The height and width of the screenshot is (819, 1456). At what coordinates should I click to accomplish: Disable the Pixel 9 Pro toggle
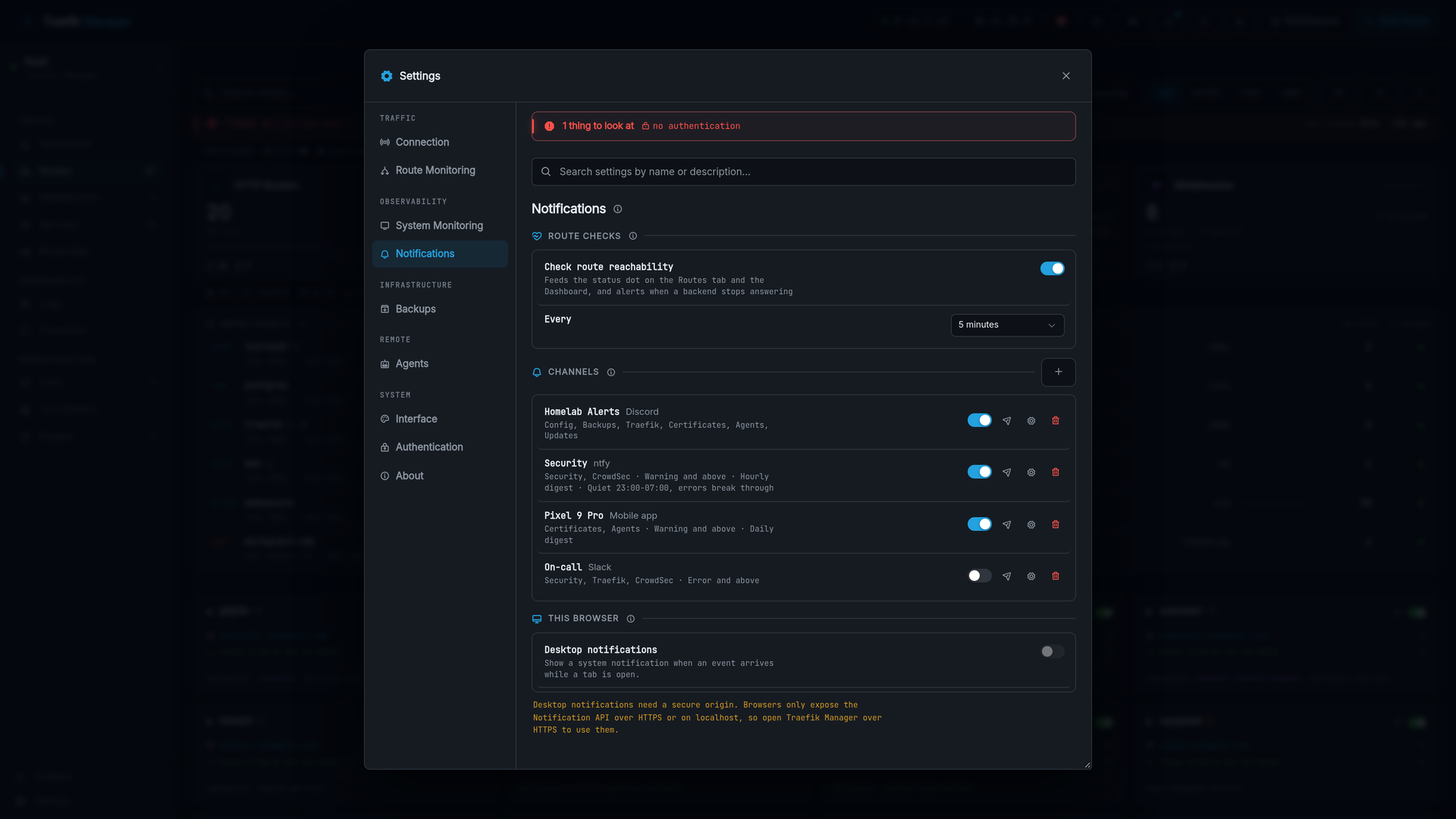(979, 524)
